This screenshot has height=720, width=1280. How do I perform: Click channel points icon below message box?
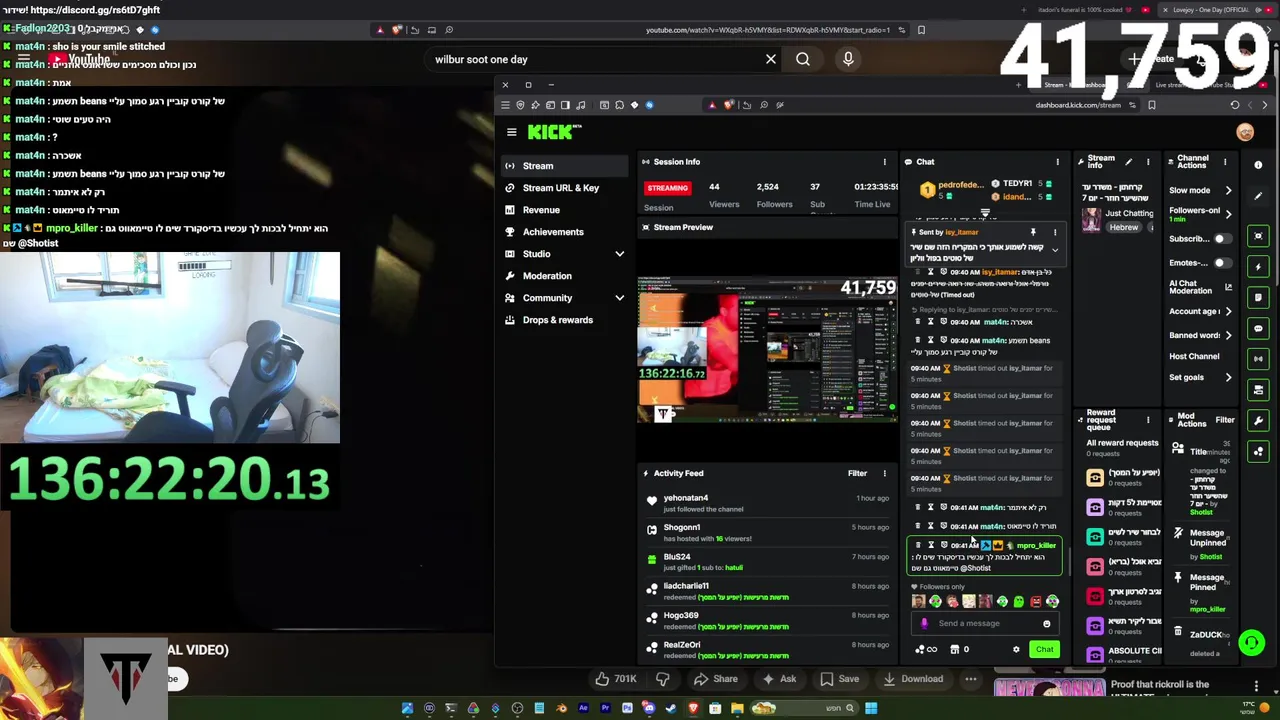pyautogui.click(x=925, y=650)
